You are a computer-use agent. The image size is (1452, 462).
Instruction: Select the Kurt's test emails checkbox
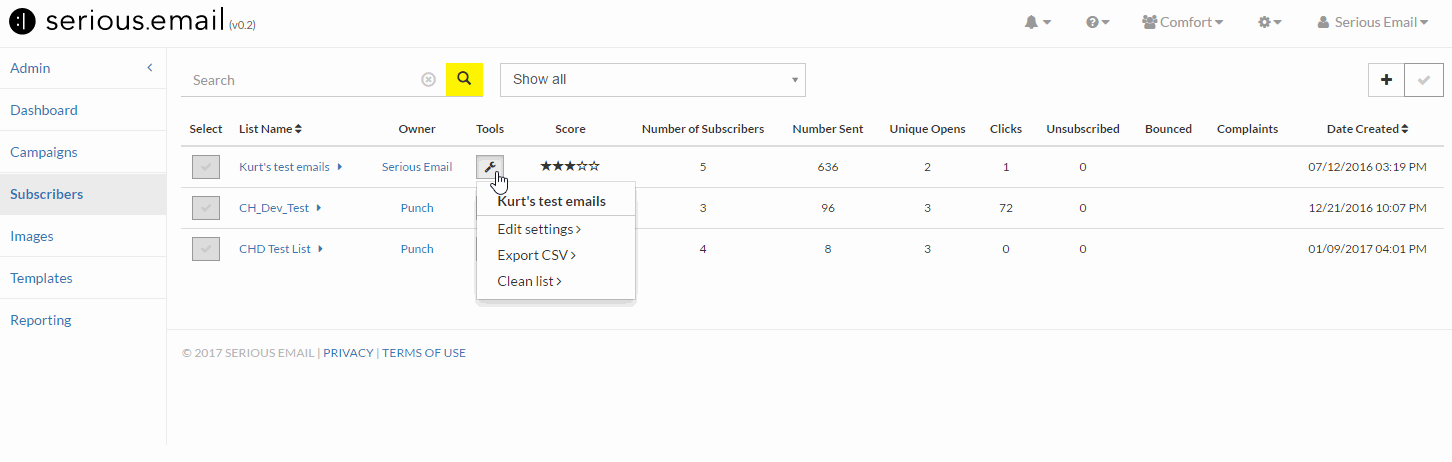coord(206,167)
